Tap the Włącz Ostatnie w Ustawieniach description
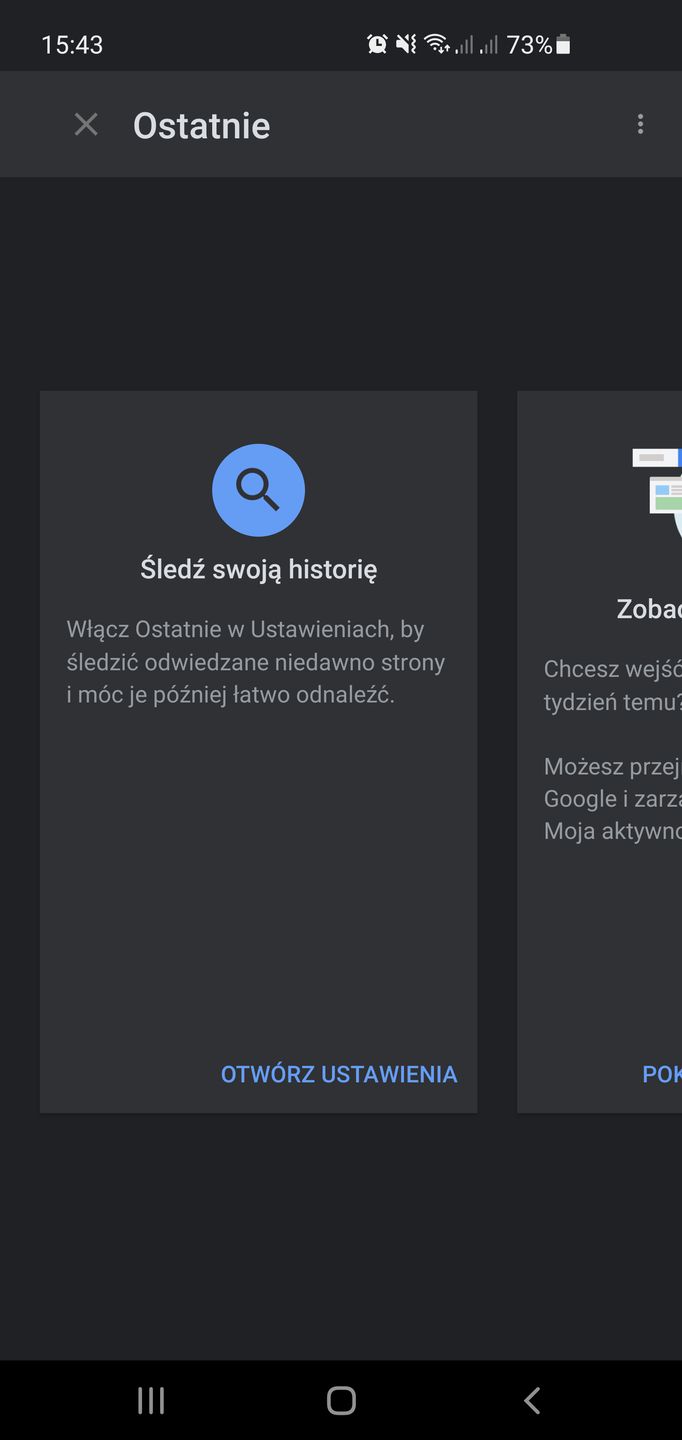The height and width of the screenshot is (1440, 682). click(256, 662)
